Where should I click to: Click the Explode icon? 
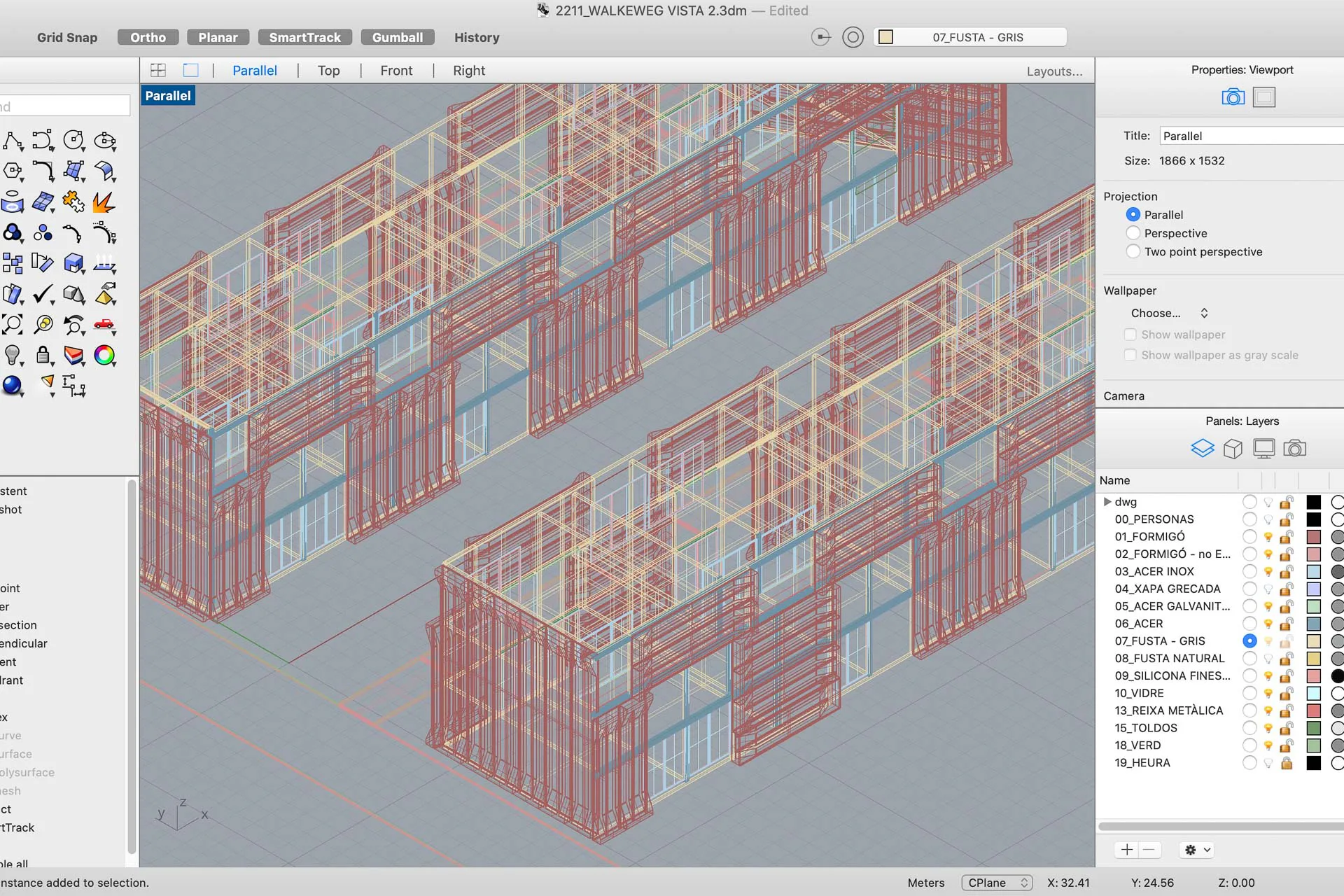(x=104, y=202)
